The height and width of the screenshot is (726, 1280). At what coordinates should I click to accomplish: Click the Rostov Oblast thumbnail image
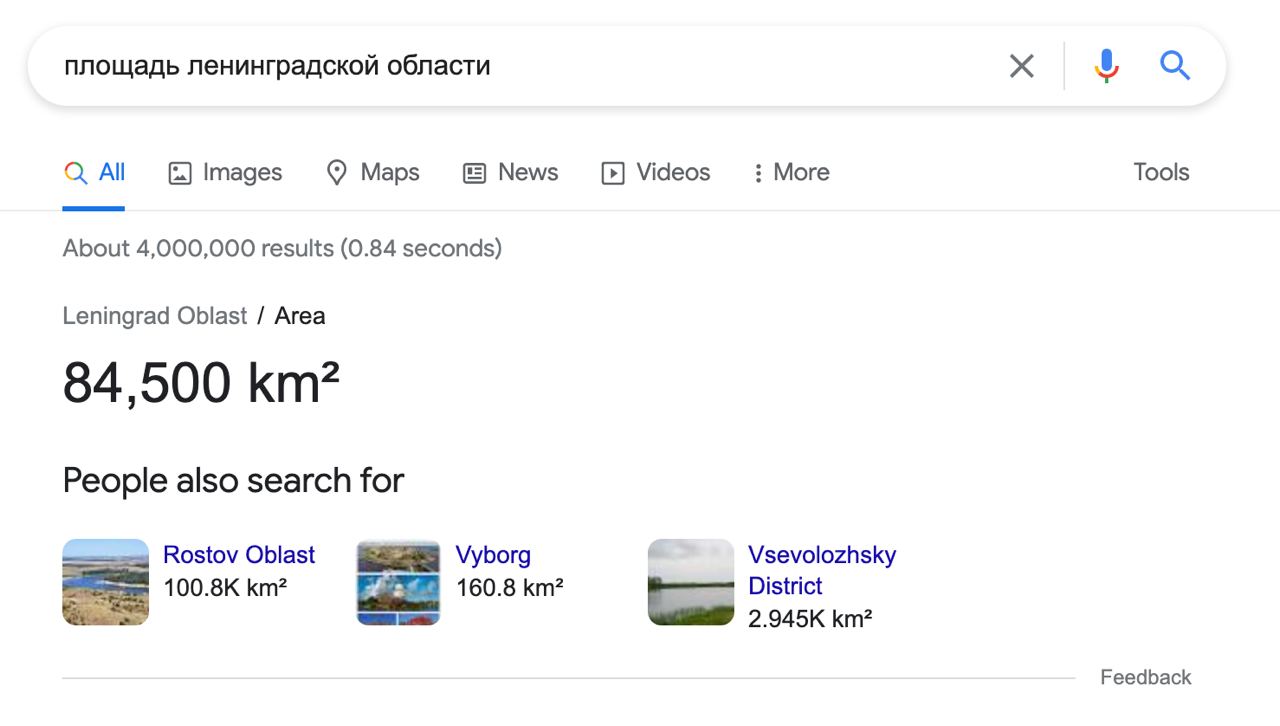[105, 582]
